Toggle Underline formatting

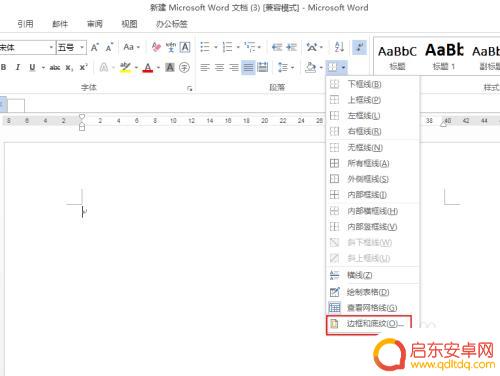click(x=32, y=67)
